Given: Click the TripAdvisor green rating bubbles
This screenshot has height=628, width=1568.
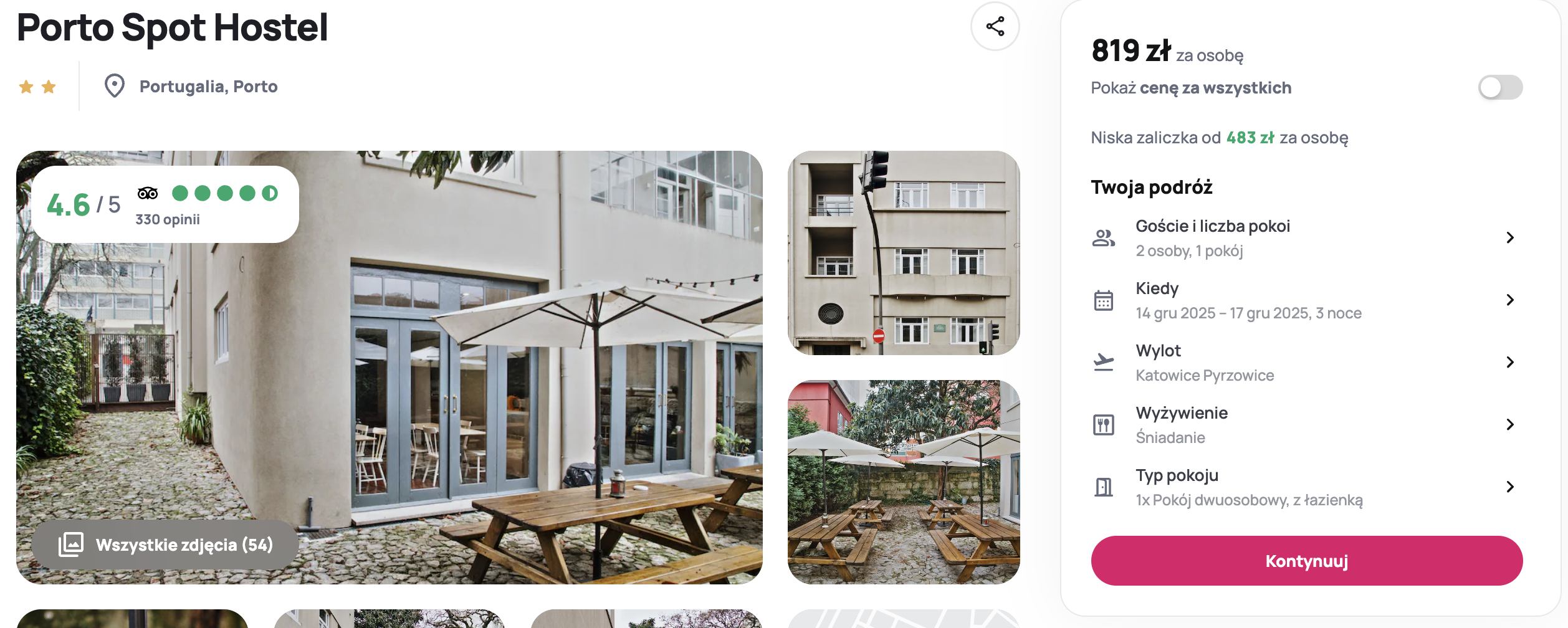Looking at the screenshot, I should click(225, 193).
